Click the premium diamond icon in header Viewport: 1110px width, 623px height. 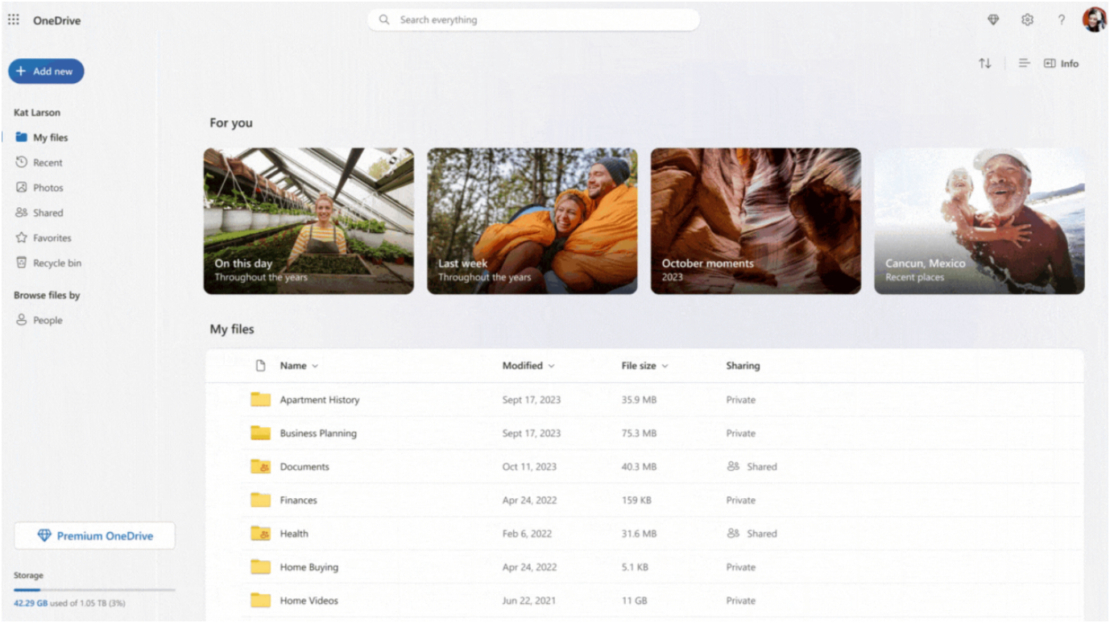pyautogui.click(x=993, y=20)
